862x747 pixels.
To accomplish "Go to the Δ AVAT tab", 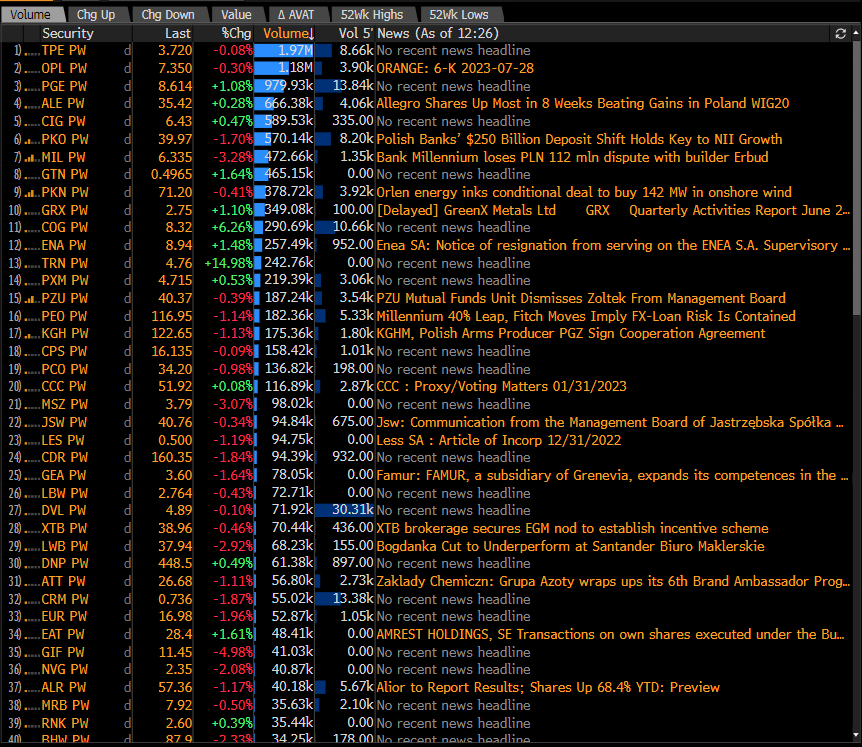I will point(298,14).
